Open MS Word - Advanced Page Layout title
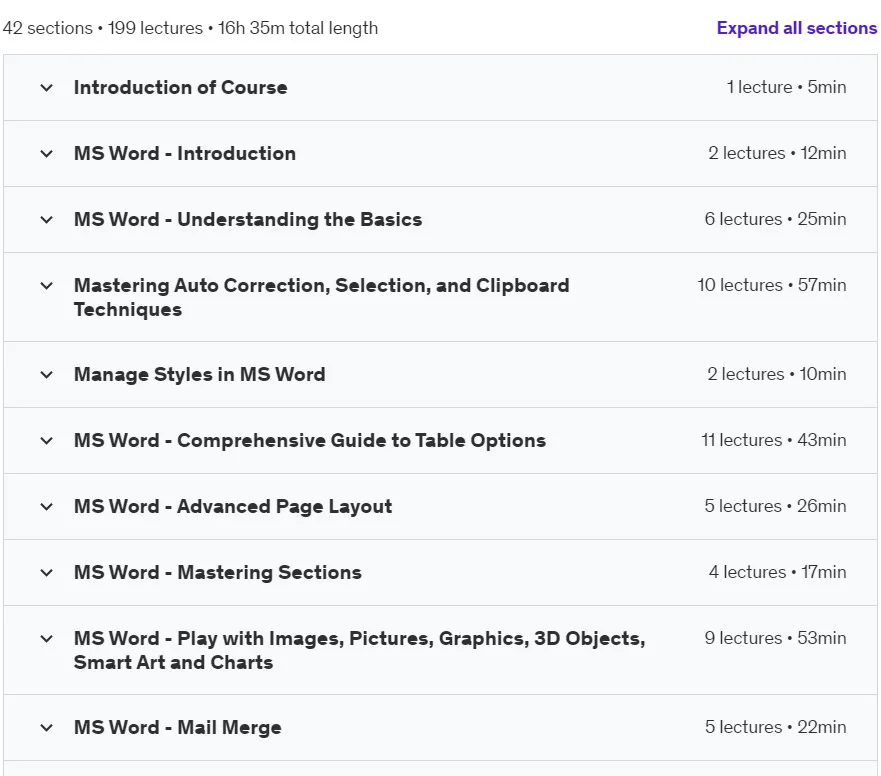This screenshot has height=776, width=881. 233,506
